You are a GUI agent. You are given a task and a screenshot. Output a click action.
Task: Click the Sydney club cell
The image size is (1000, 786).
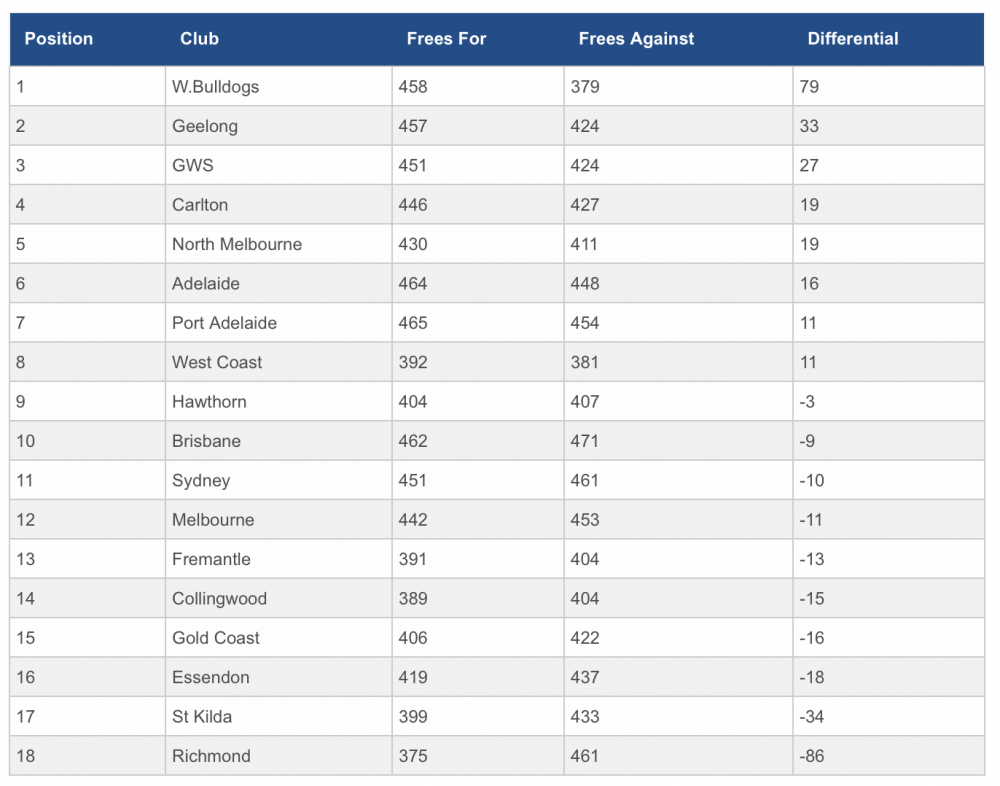[x=279, y=480]
